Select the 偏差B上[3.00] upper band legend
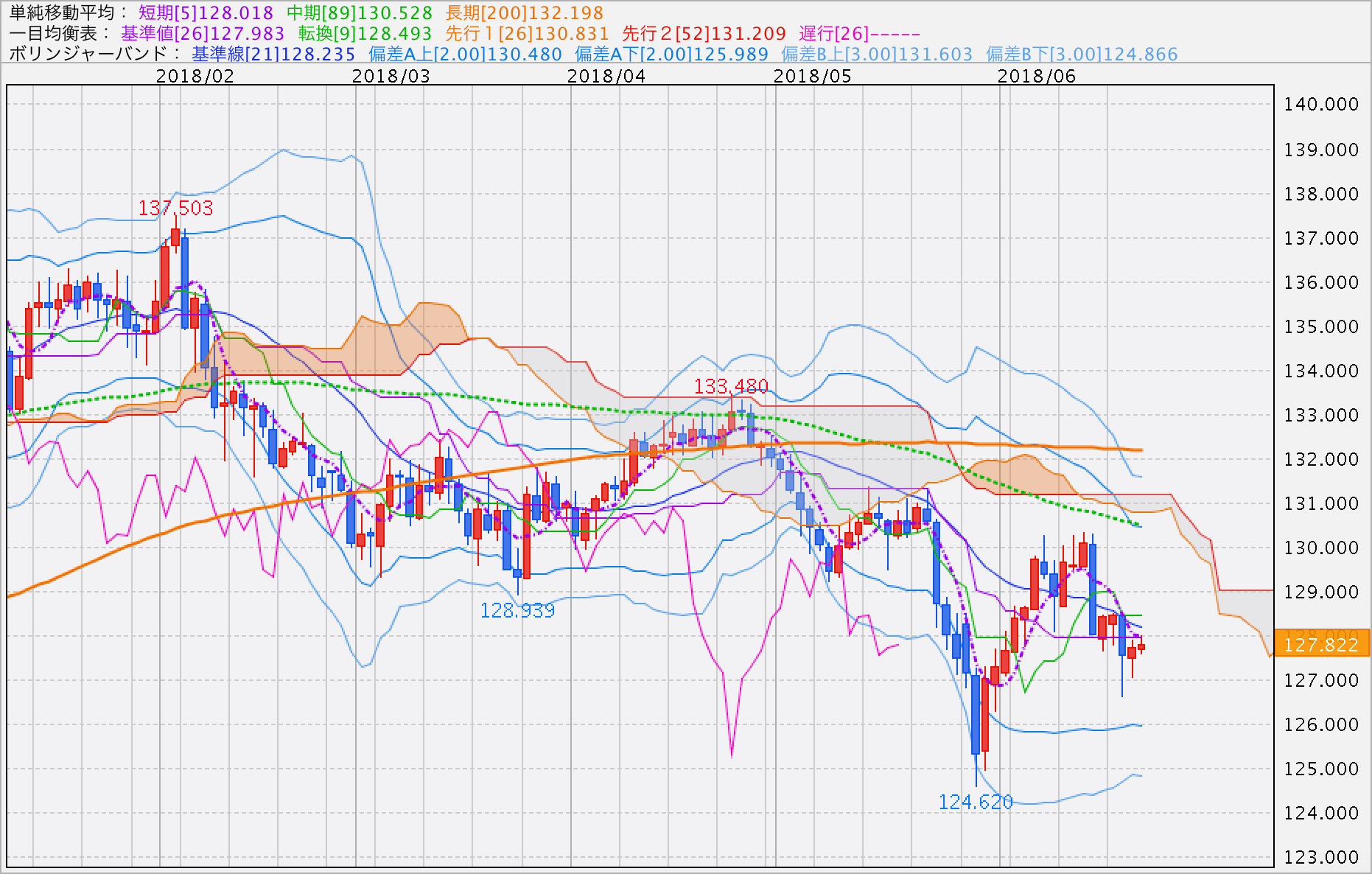The height and width of the screenshot is (874, 1372). pos(877,54)
